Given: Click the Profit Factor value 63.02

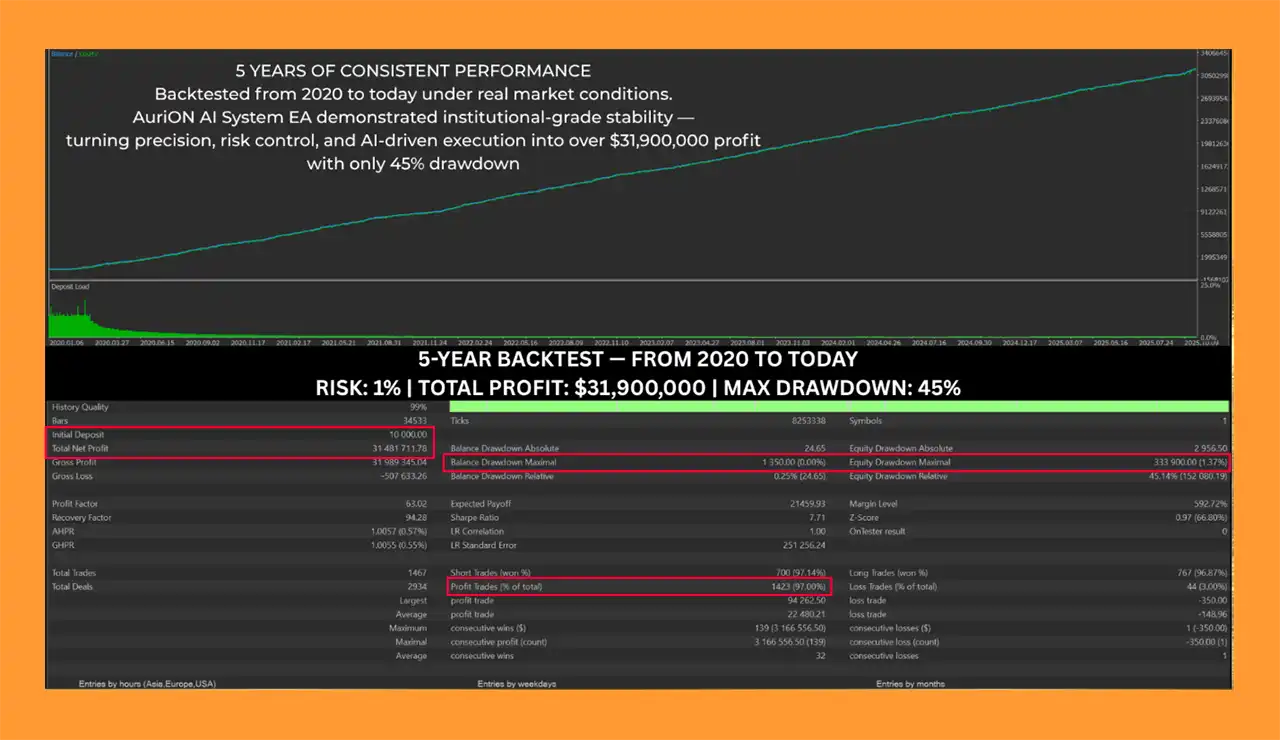Looking at the screenshot, I should click(x=412, y=504).
